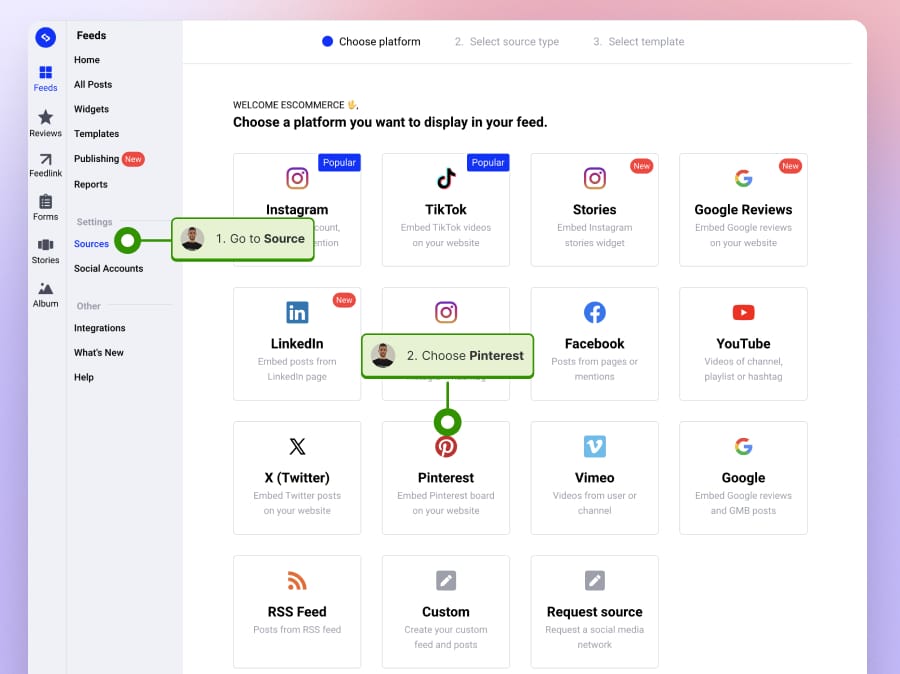This screenshot has height=674, width=900.
Task: Open Publishing menu item
Action: [x=96, y=158]
